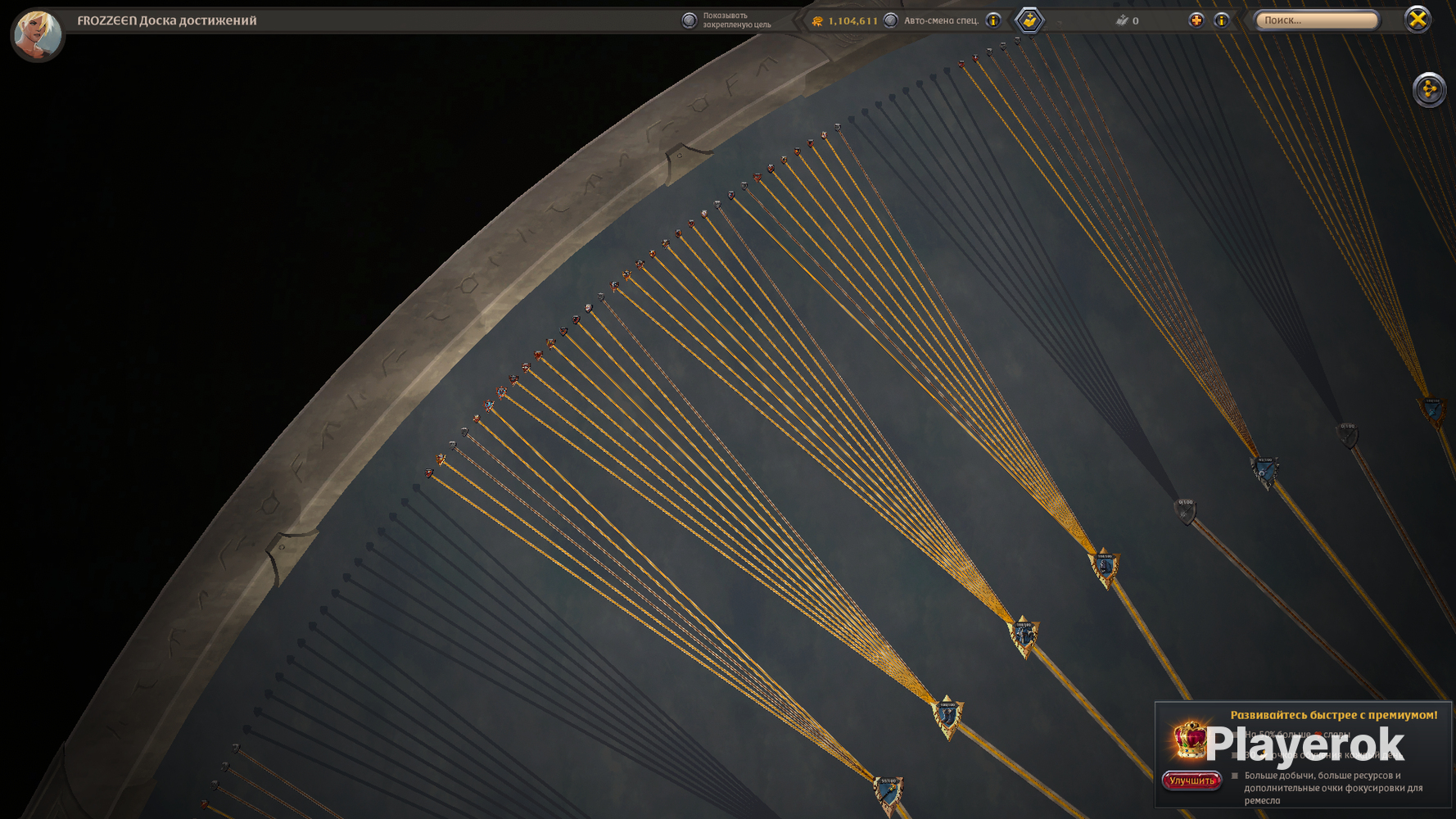Click the 'Улучшить' premium button
The height and width of the screenshot is (819, 1456).
coord(1191,781)
